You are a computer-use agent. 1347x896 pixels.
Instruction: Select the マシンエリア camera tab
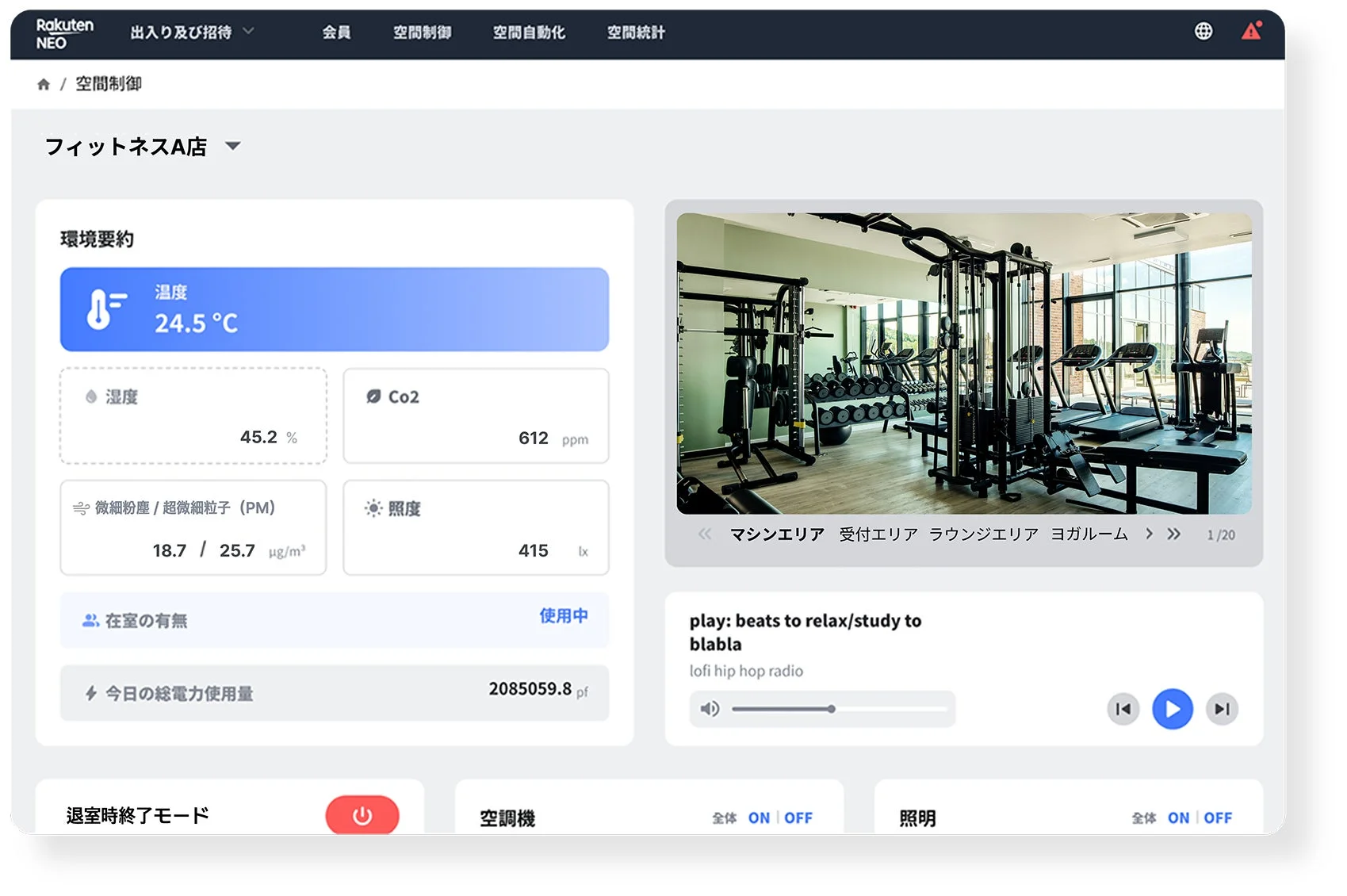(x=777, y=534)
